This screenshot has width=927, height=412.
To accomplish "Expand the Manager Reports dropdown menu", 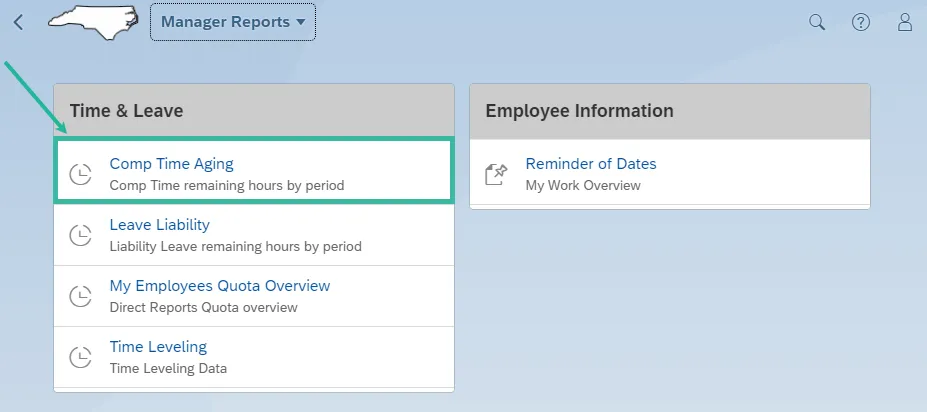I will (x=233, y=22).
